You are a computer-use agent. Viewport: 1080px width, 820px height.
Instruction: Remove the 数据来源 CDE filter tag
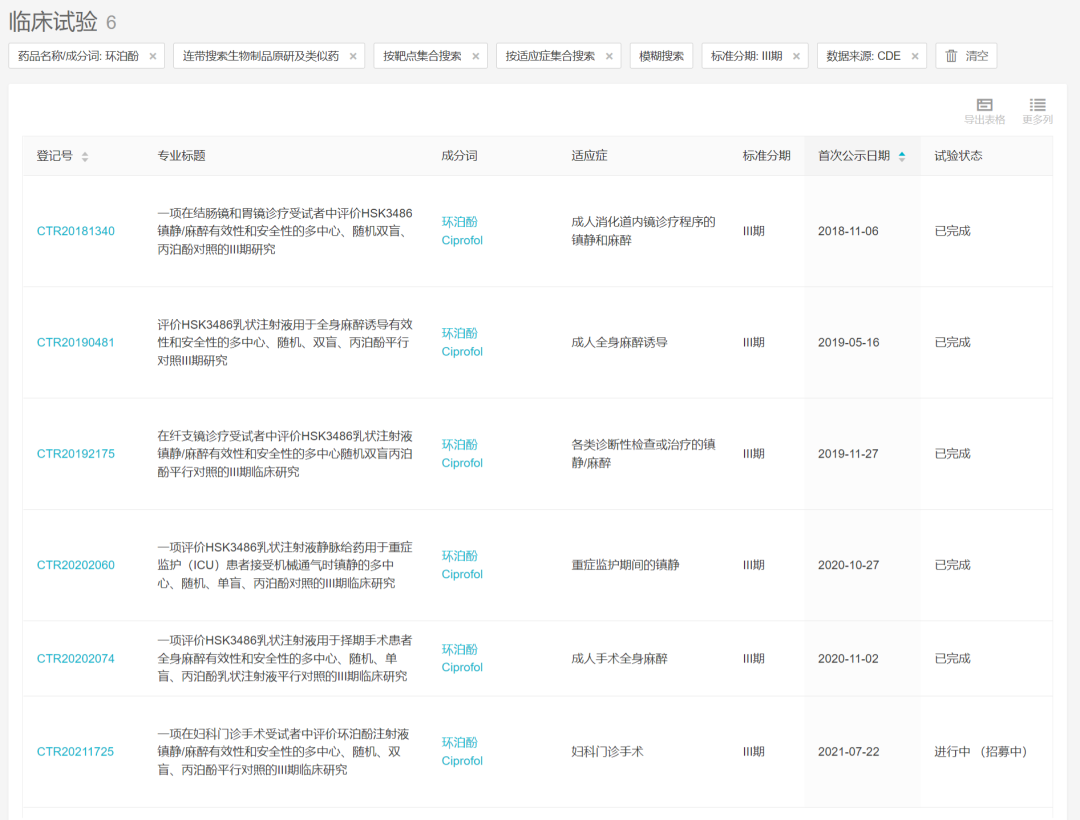click(x=915, y=57)
